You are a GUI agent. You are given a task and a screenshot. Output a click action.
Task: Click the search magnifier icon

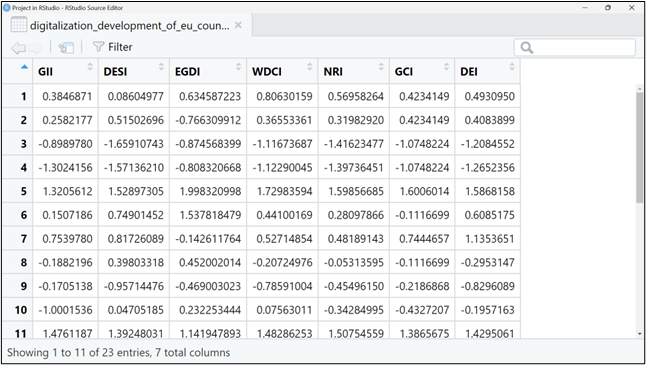tap(527, 48)
